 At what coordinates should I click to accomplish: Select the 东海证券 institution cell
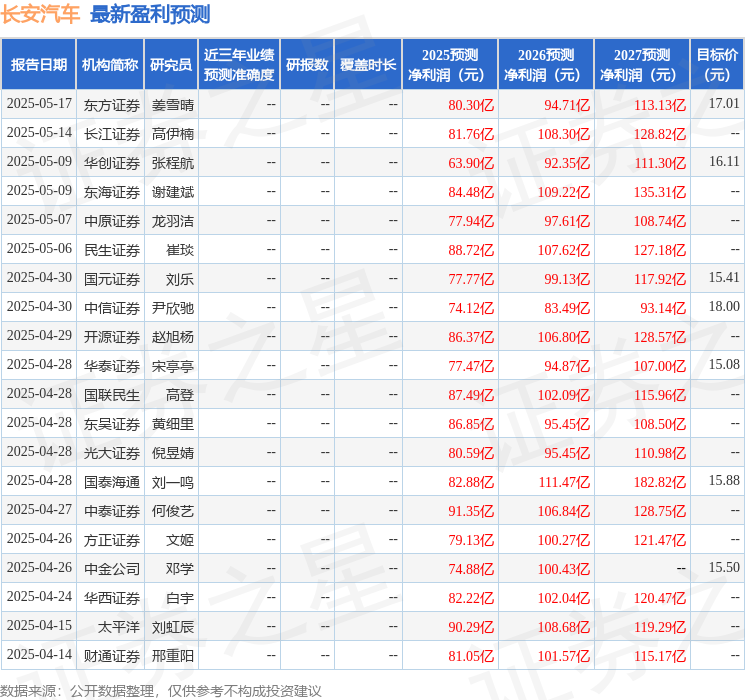(x=112, y=192)
